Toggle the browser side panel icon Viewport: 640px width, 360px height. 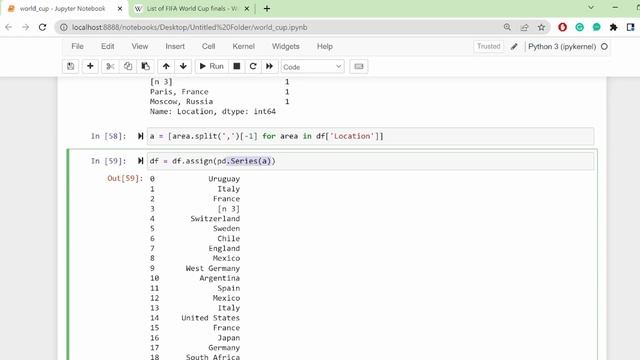tap(631, 27)
